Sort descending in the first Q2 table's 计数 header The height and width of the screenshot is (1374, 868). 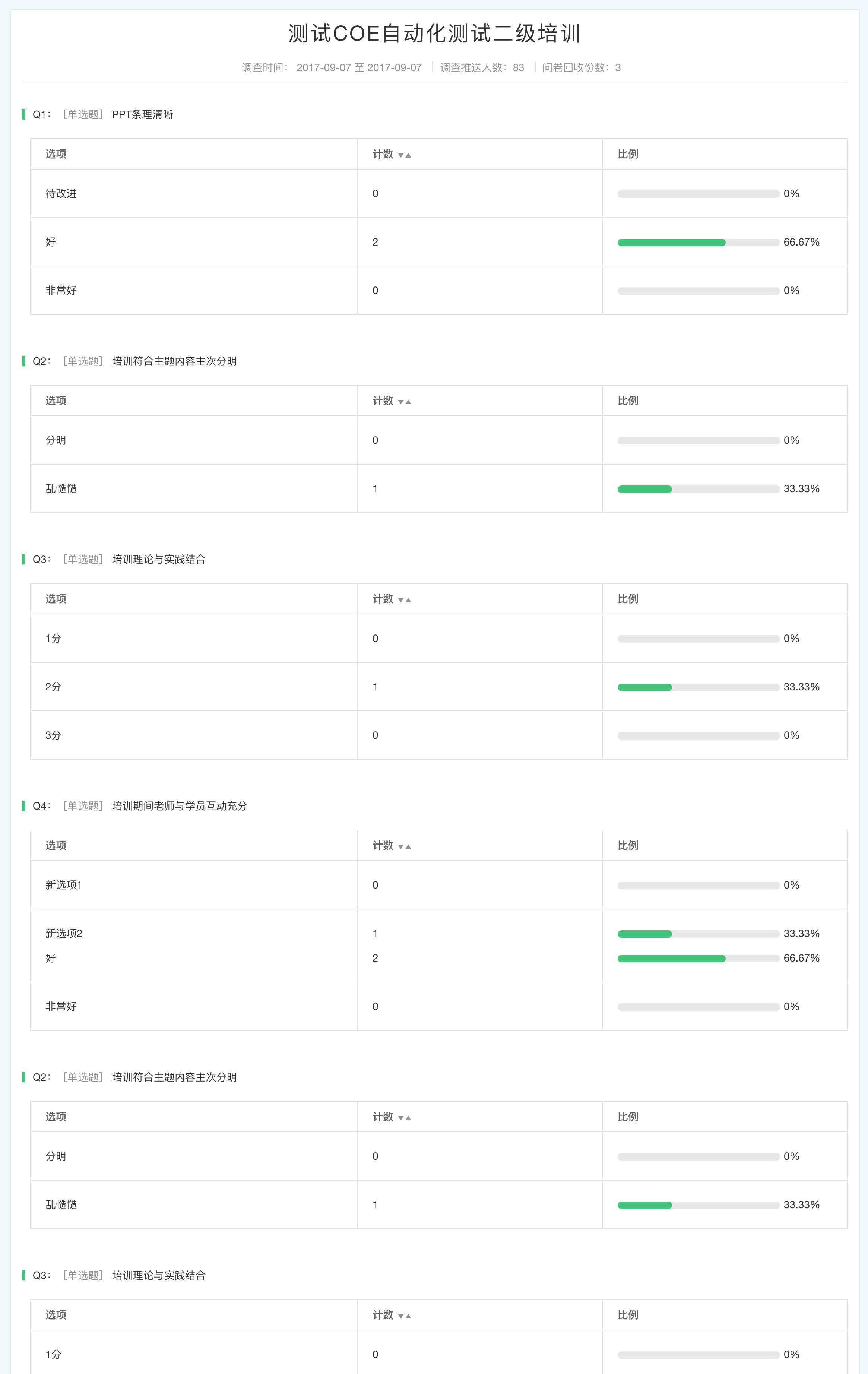click(x=400, y=402)
